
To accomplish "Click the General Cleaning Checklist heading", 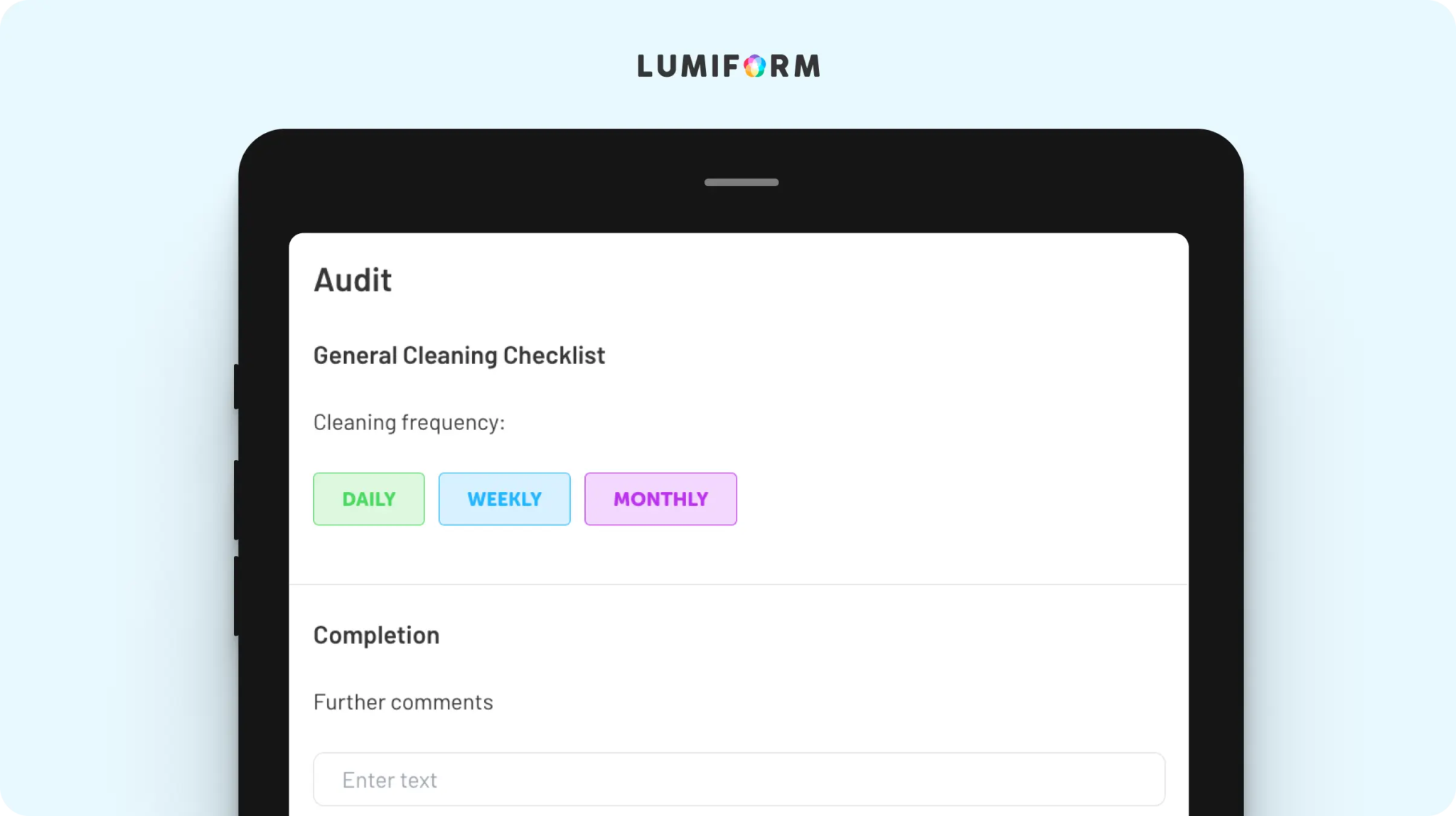I will click(x=459, y=356).
